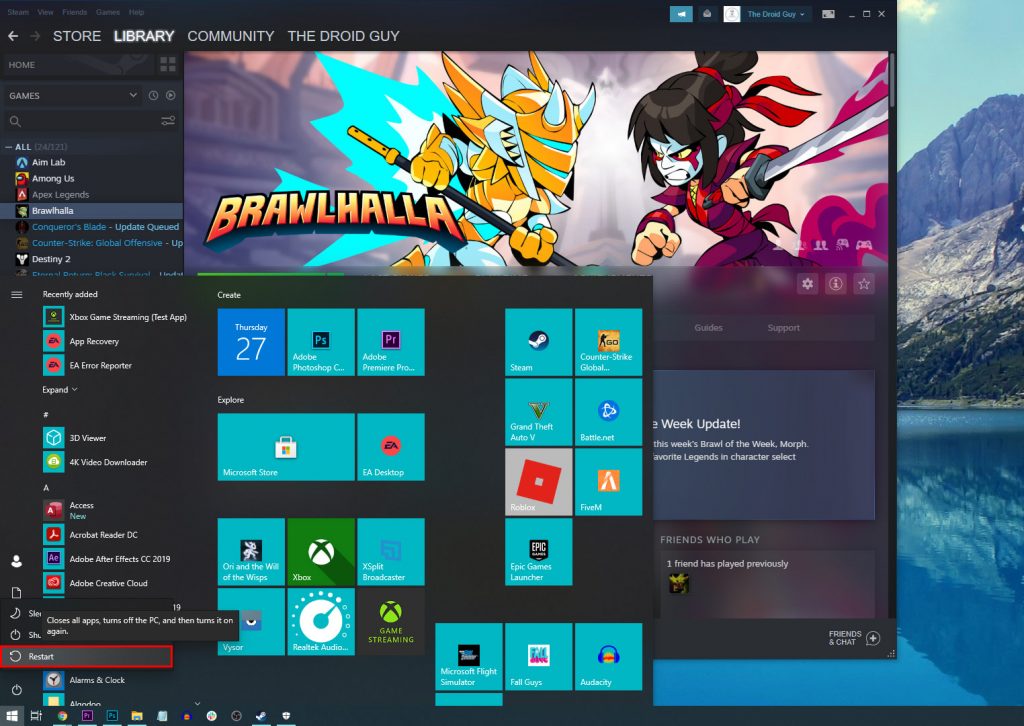This screenshot has height=726, width=1024.
Task: Open the Fall Guys tile
Action: click(539, 657)
